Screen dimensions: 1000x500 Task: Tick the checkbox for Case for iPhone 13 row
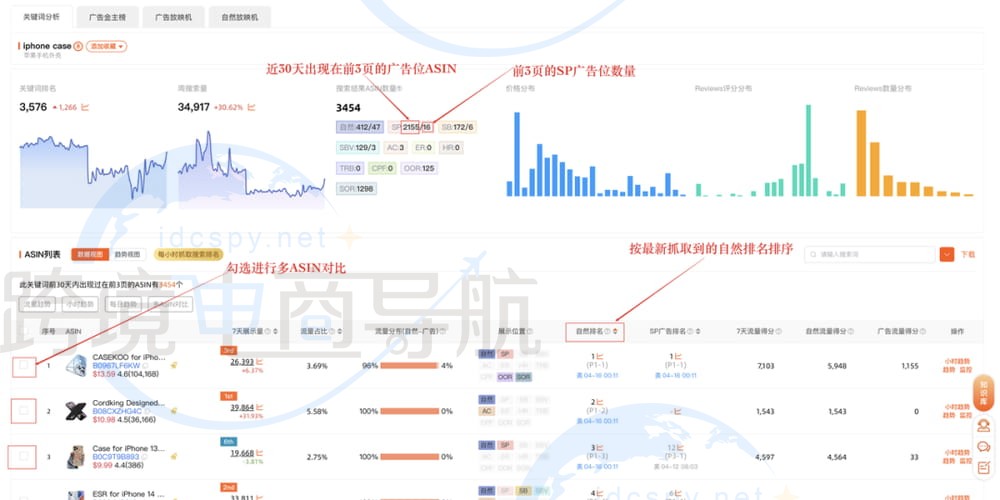click(x=24, y=457)
